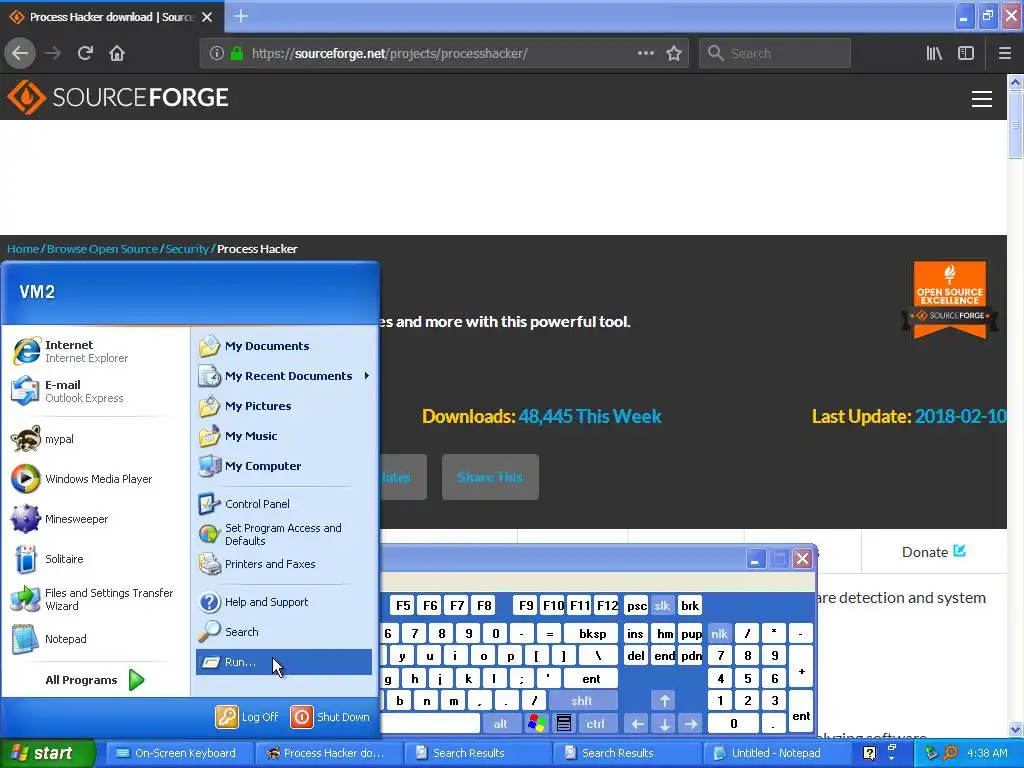The image size is (1024, 768).
Task: Toggle the shft key on keyboard
Action: 582,701
